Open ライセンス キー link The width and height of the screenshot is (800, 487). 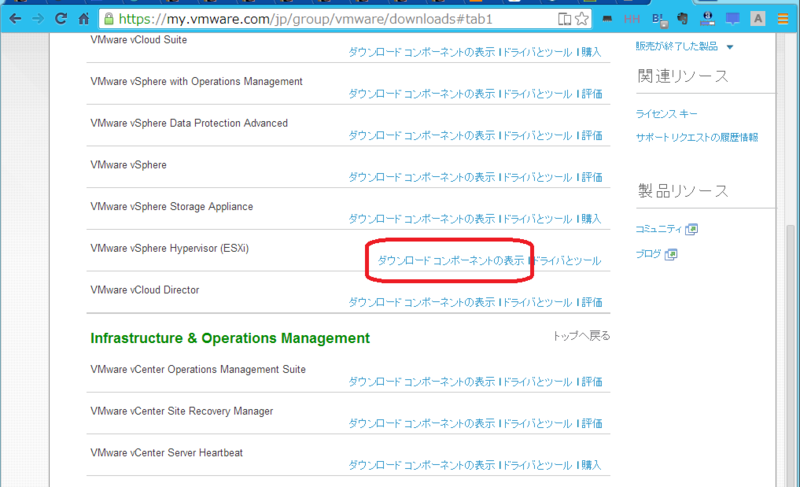coord(666,114)
